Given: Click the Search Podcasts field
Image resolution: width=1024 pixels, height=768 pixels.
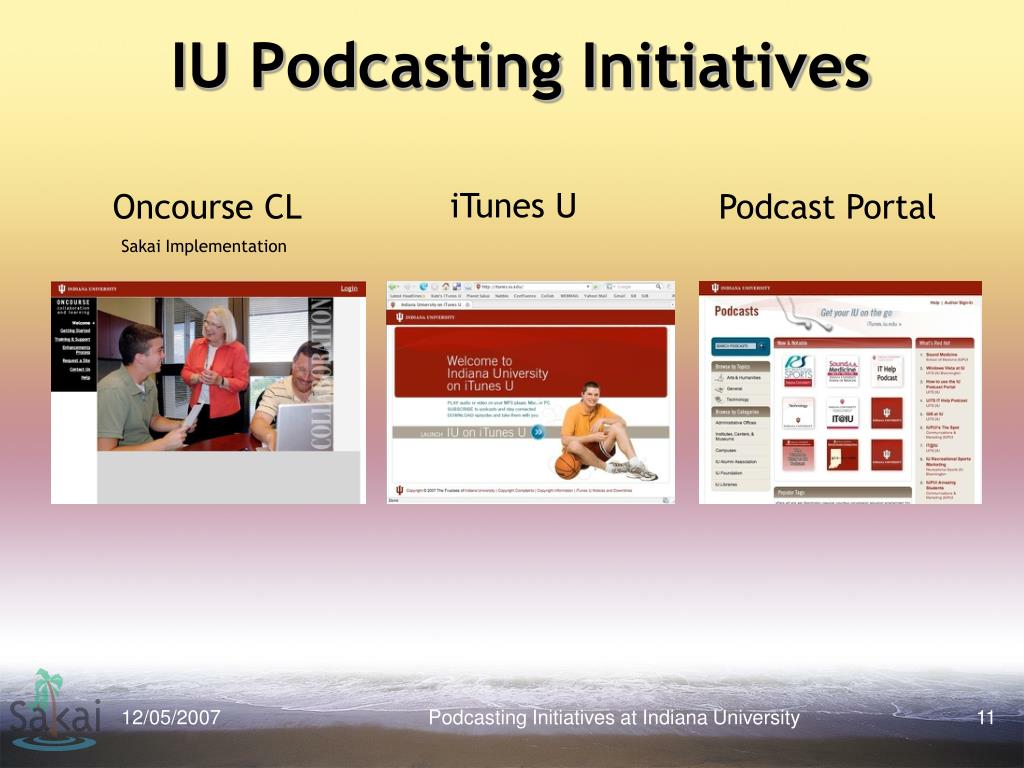Looking at the screenshot, I should click(735, 346).
